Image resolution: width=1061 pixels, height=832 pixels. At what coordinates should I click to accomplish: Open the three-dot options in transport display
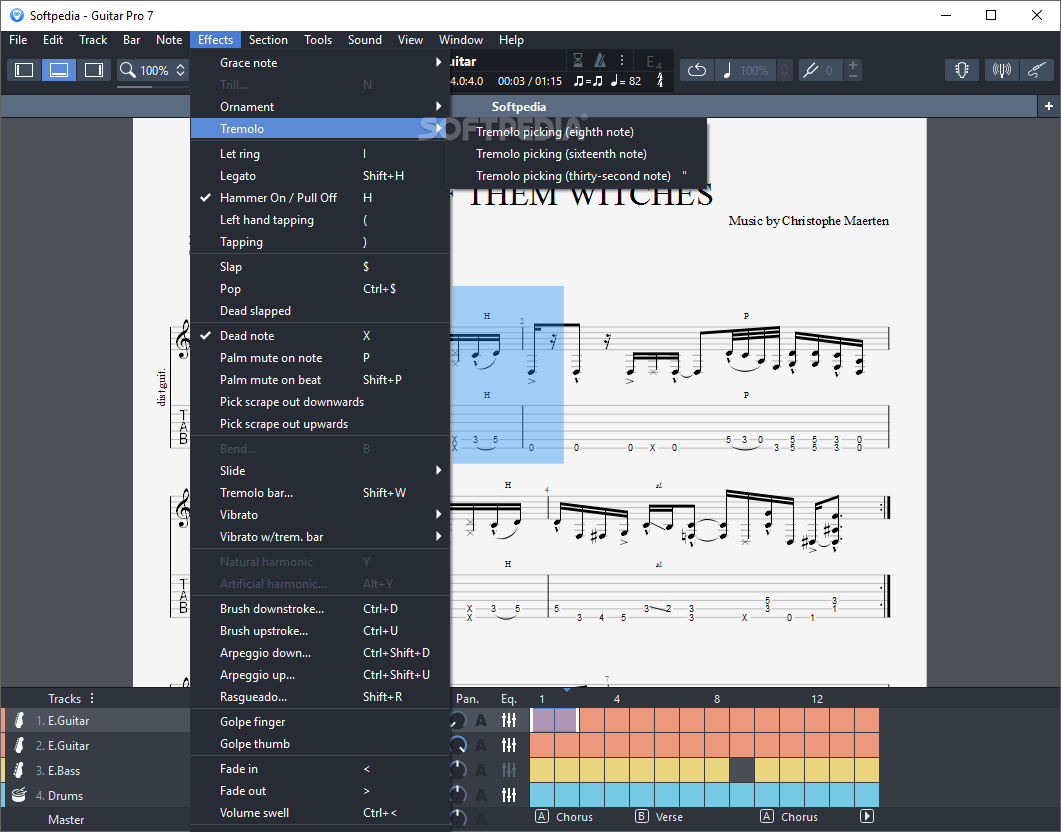coord(622,60)
